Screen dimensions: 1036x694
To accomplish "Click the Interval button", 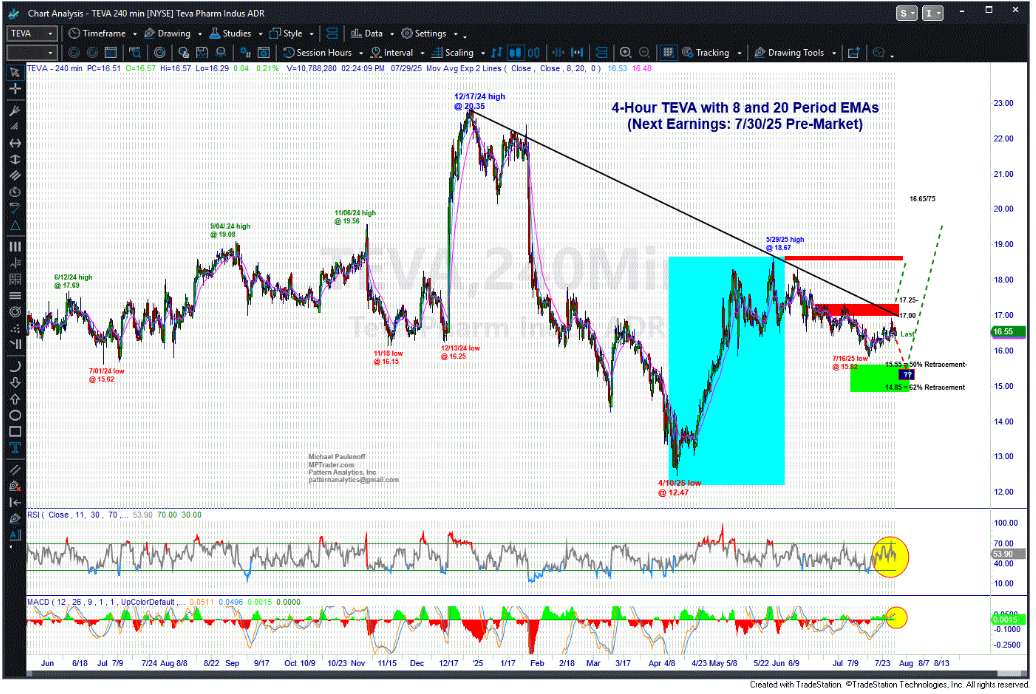I will [392, 53].
